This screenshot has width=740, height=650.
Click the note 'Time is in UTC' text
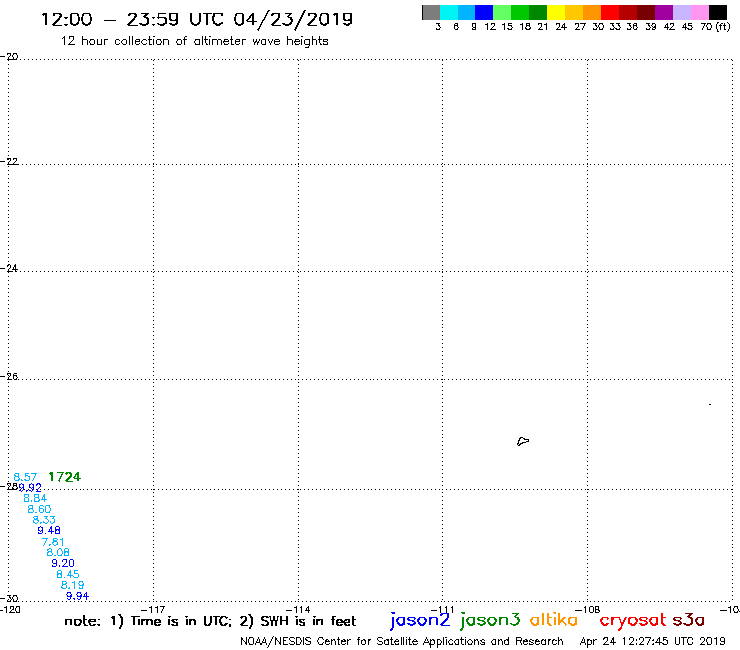tap(181, 621)
